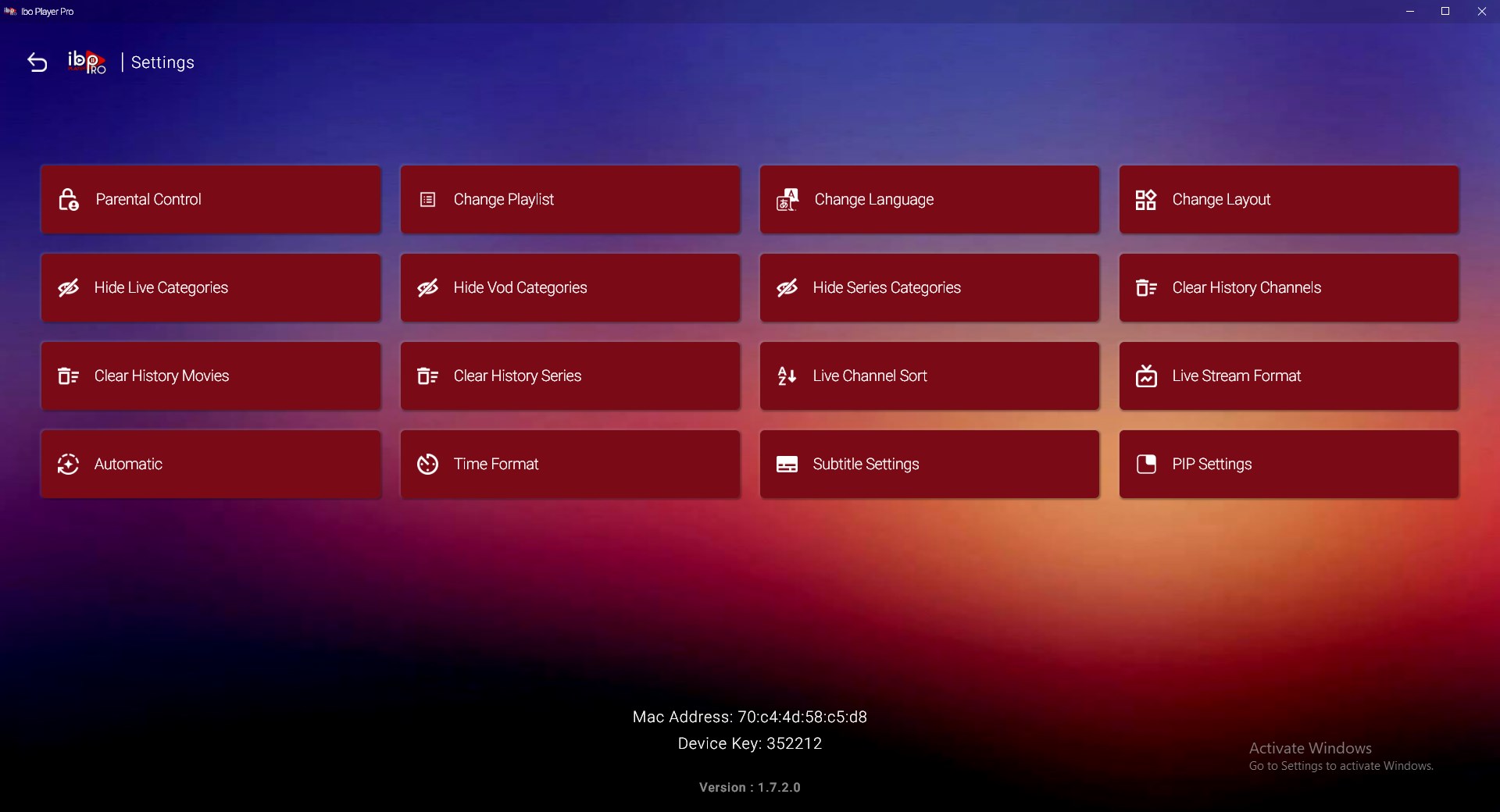Click the Change Playlist document icon
This screenshot has height=812, width=1500.
coord(427,199)
